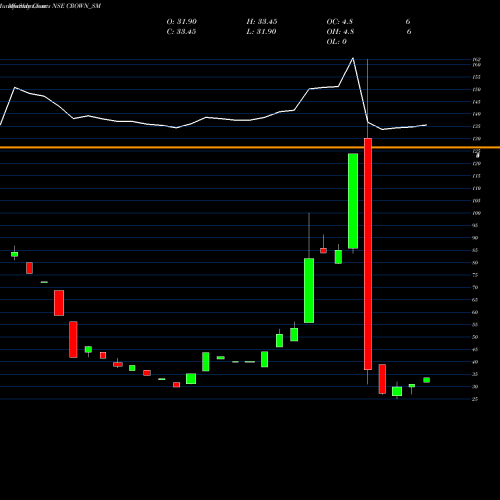Click the 45 price axis label

tap(475, 349)
